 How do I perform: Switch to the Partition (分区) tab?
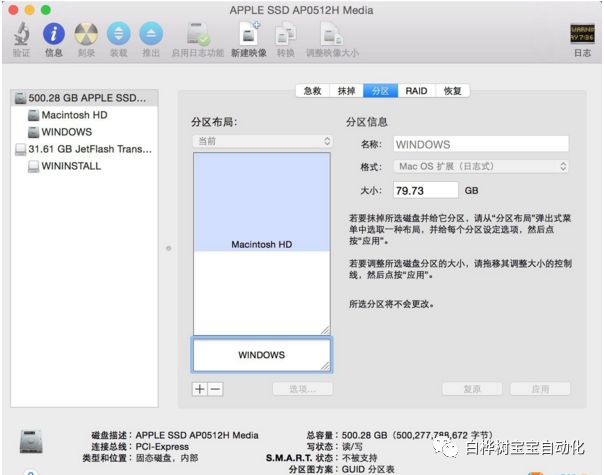(381, 91)
